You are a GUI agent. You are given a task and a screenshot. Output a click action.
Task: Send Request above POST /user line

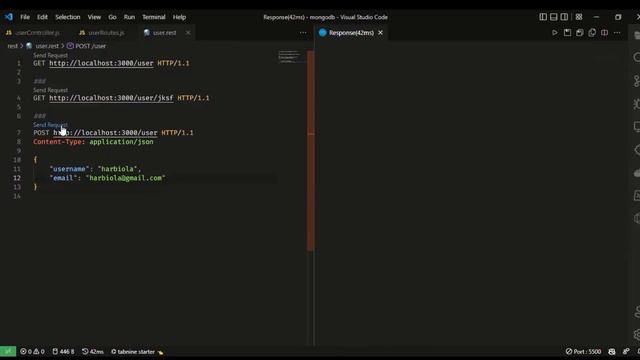[x=51, y=124]
